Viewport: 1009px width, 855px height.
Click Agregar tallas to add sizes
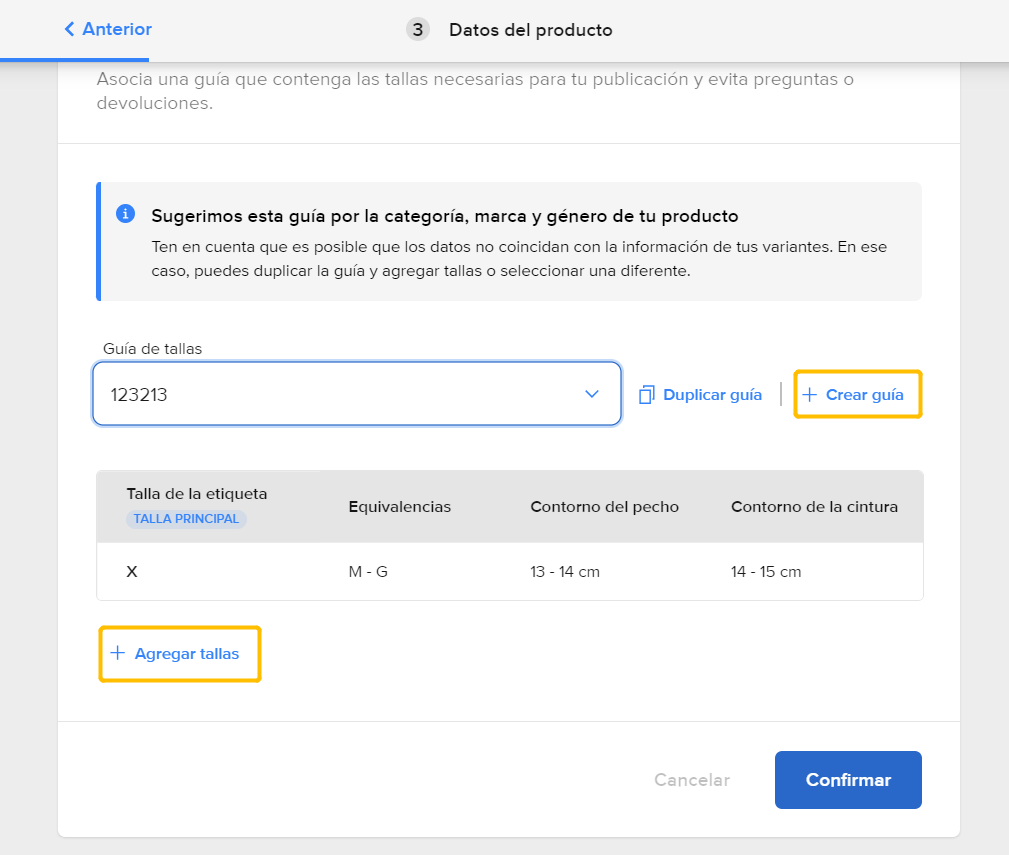point(180,654)
